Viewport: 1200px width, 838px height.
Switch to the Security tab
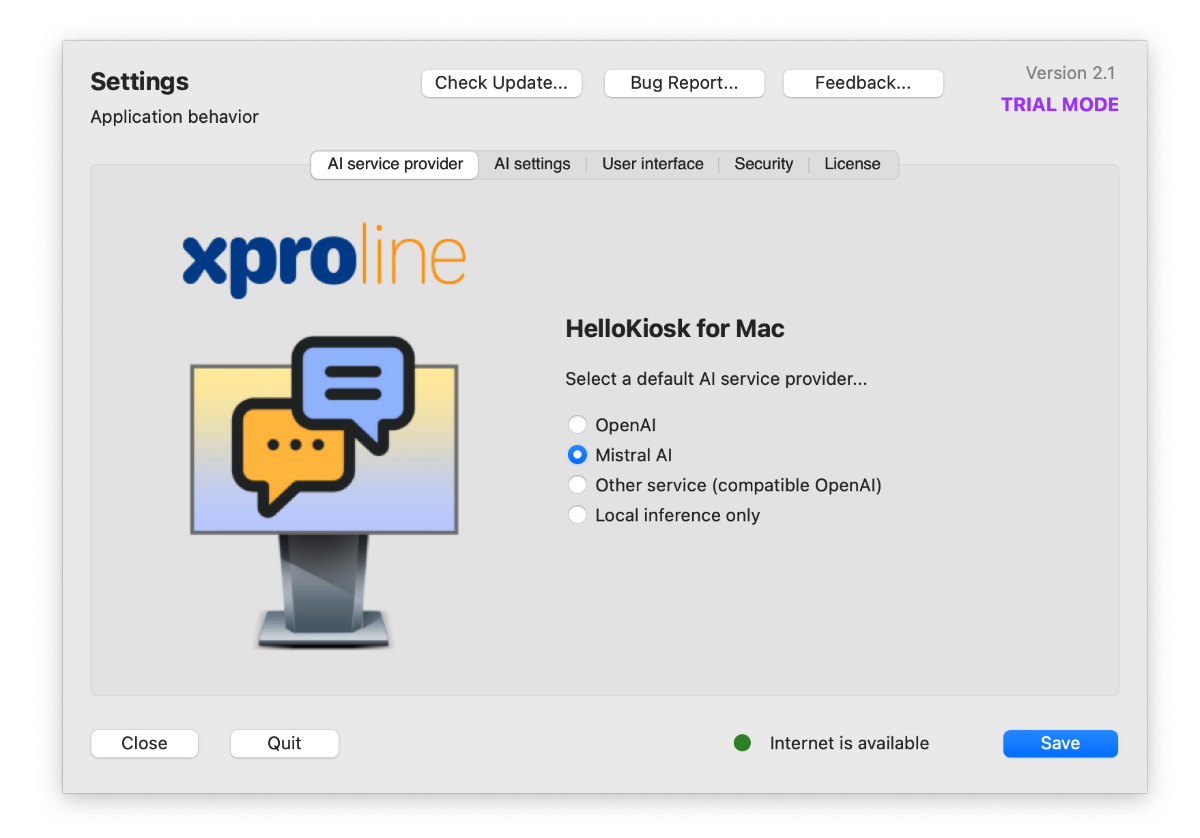(763, 164)
